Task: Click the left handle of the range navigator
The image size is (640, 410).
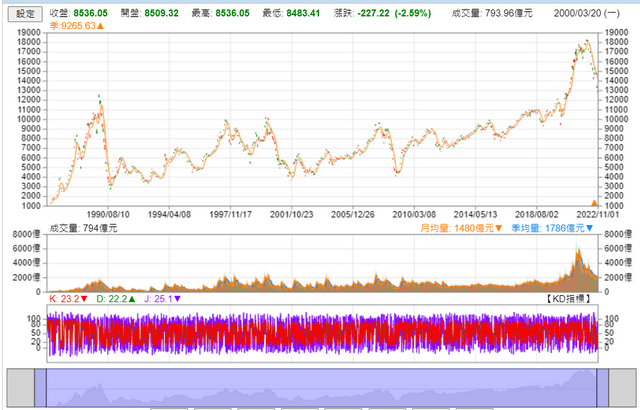Action: pyautogui.click(x=40, y=388)
